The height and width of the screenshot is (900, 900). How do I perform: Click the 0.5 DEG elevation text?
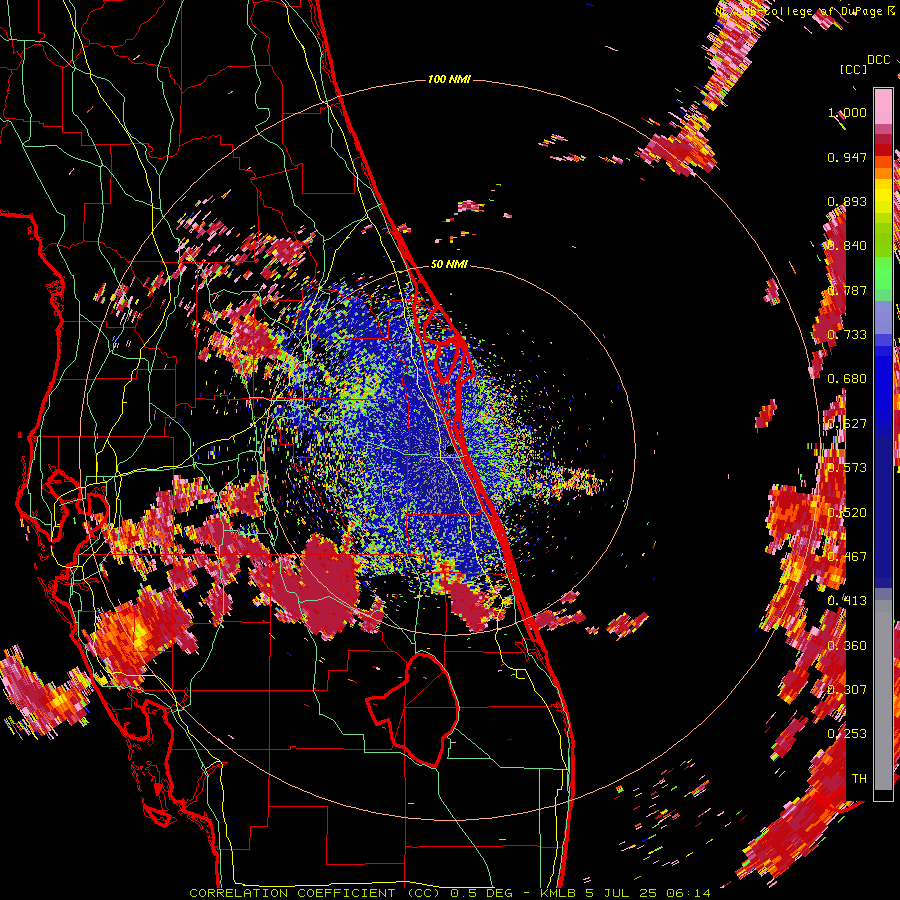(x=480, y=893)
